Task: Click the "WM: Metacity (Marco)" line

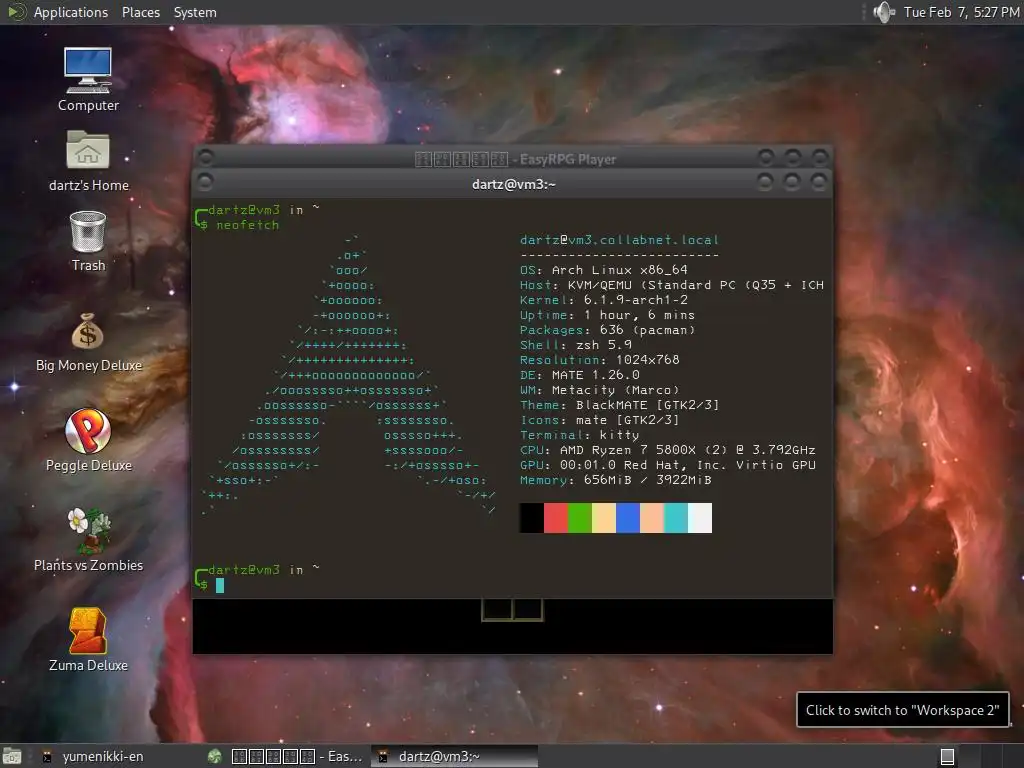Action: [600, 390]
